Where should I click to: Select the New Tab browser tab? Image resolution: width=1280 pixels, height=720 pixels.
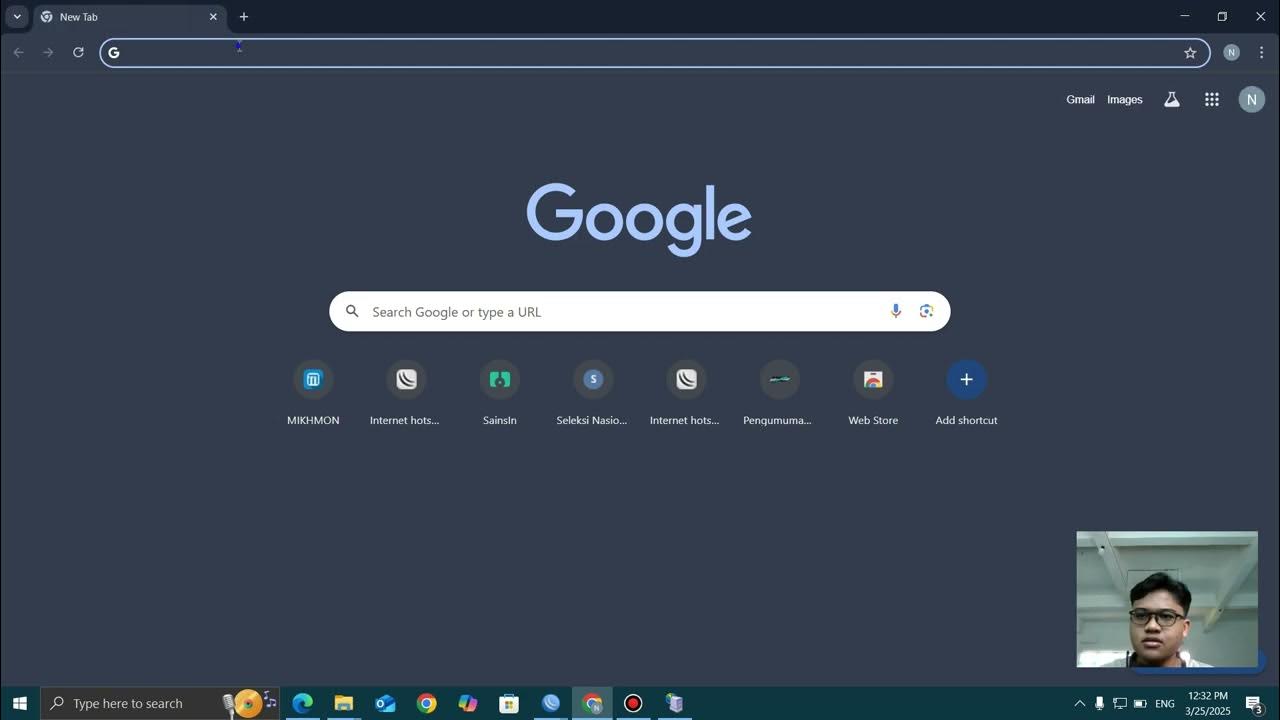(x=128, y=17)
